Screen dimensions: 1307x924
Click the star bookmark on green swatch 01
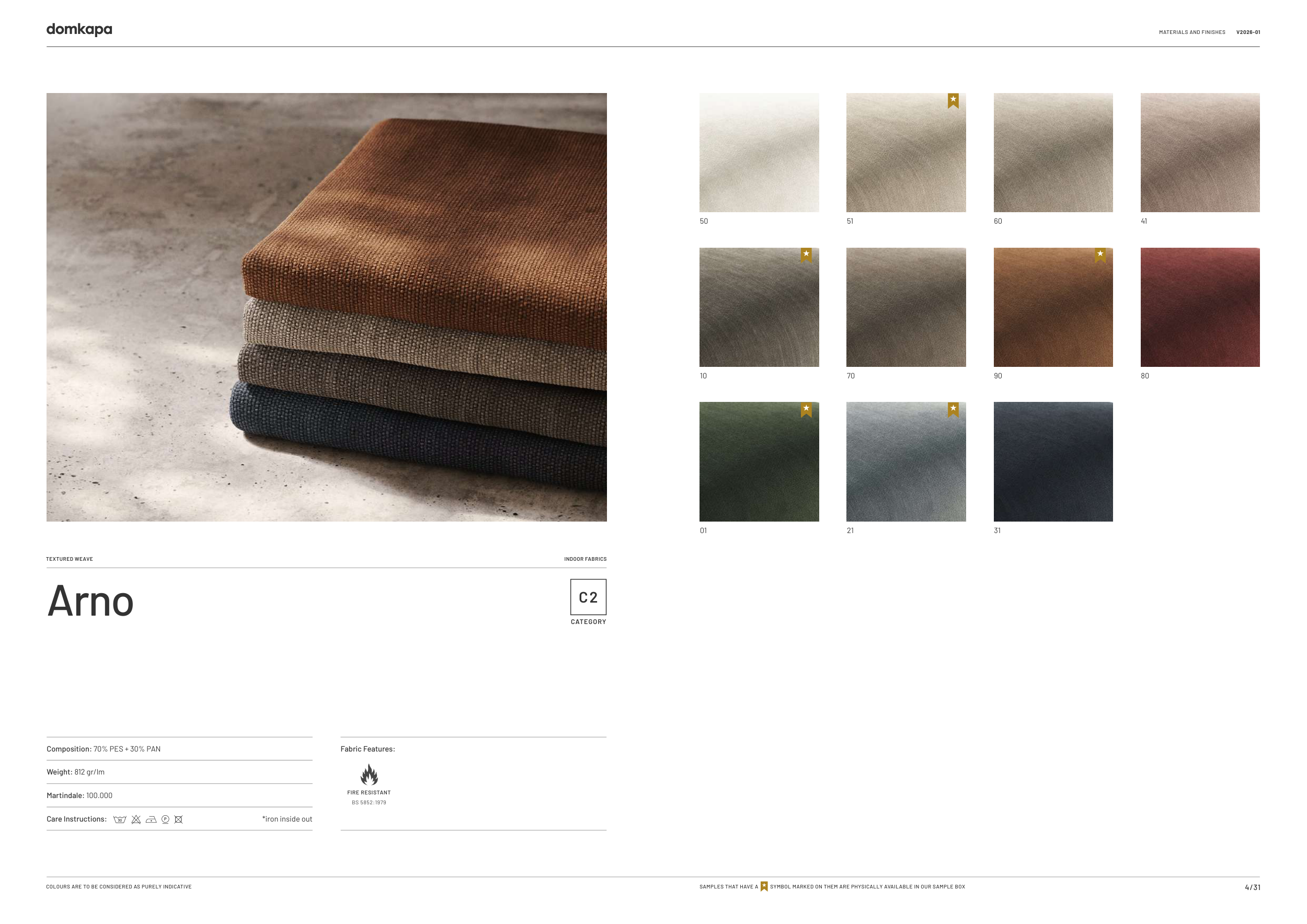point(806,410)
